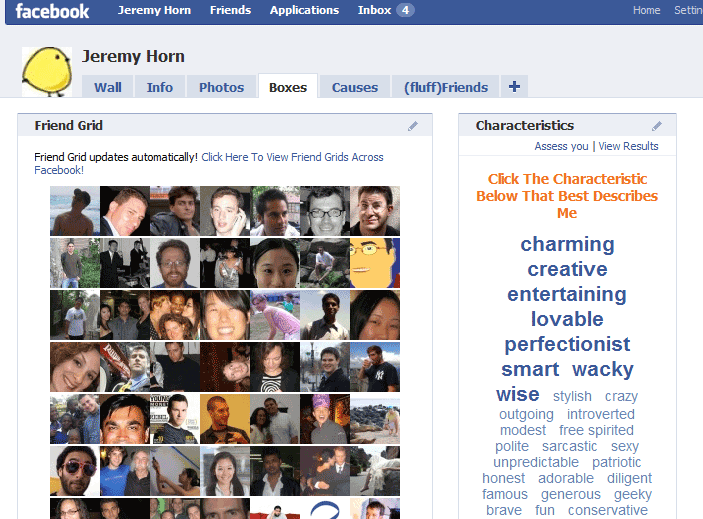Open the Inbox with 4 messages
The height and width of the screenshot is (519, 703).
point(385,10)
